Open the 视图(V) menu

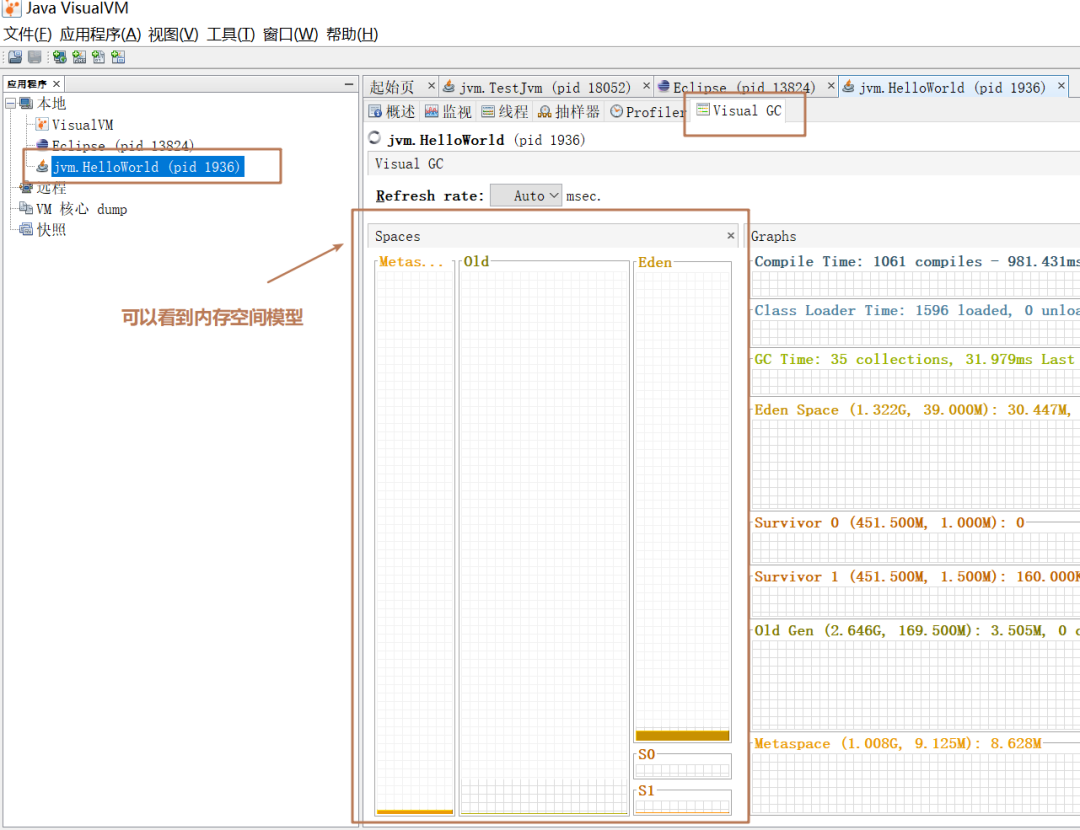click(173, 34)
